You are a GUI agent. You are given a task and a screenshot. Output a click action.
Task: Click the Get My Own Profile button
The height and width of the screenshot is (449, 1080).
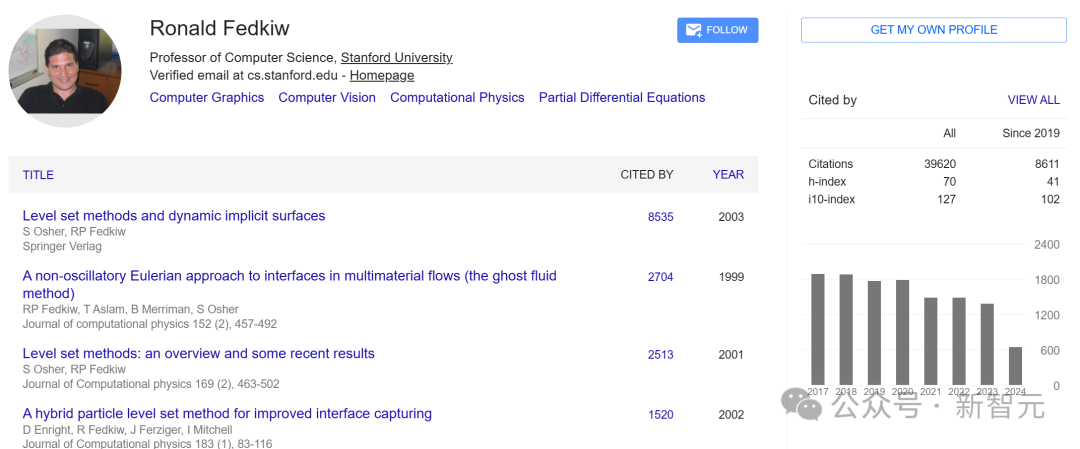pyautogui.click(x=933, y=30)
